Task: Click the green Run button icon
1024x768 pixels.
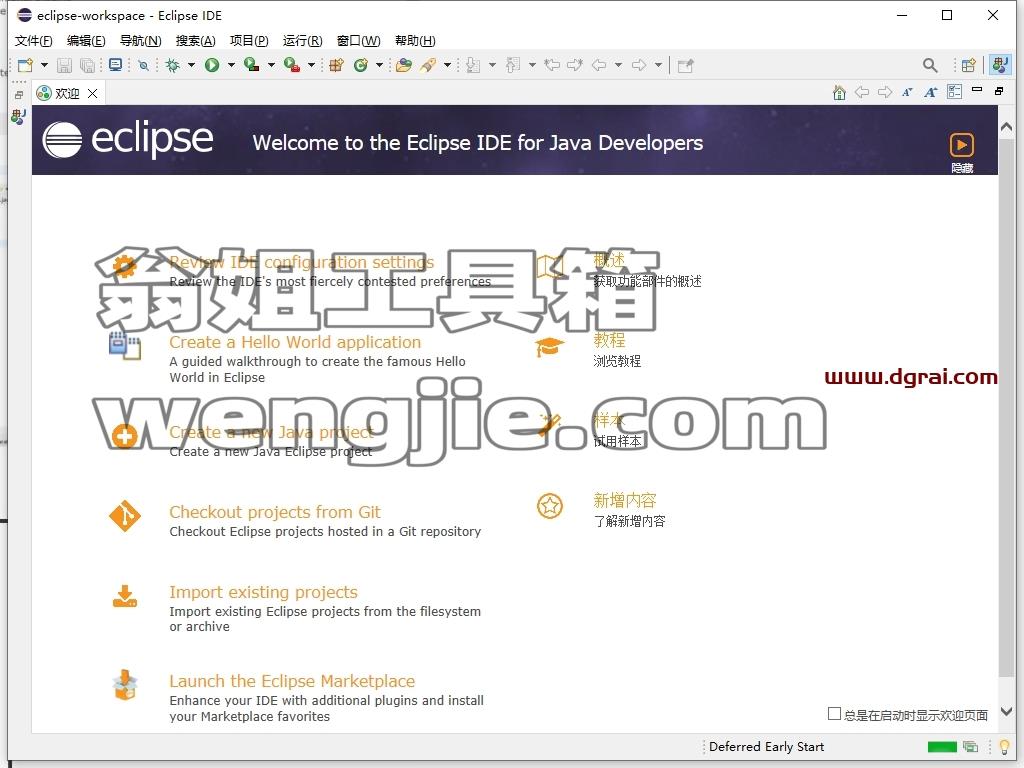Action: coord(212,65)
